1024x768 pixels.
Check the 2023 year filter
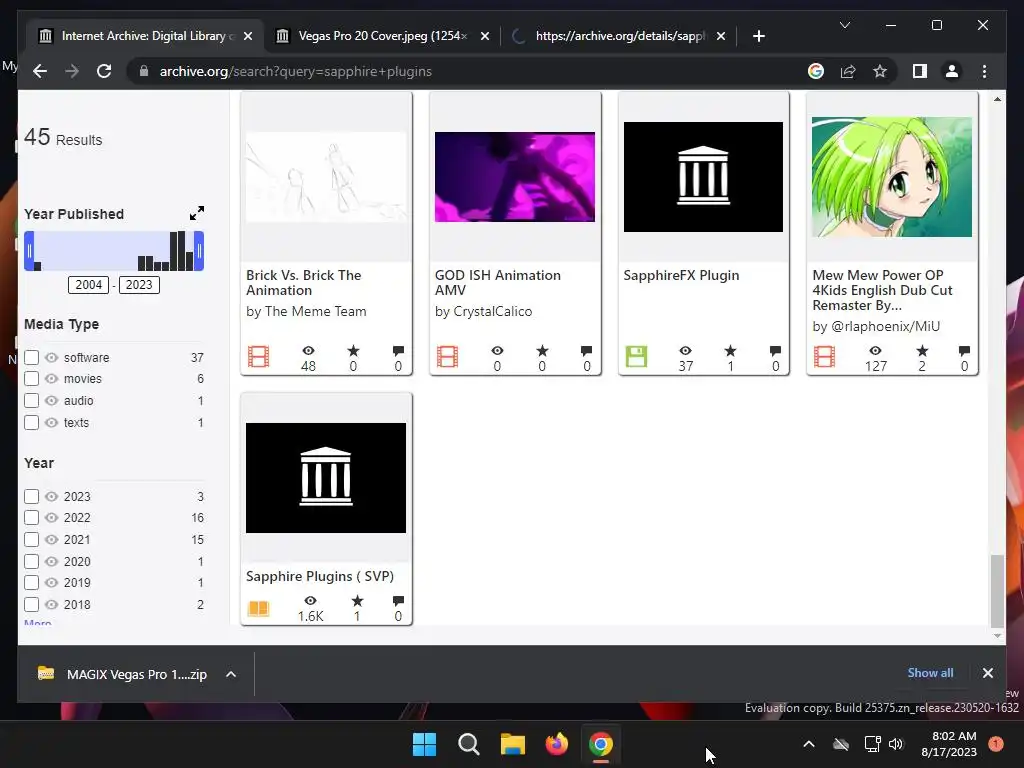point(31,496)
